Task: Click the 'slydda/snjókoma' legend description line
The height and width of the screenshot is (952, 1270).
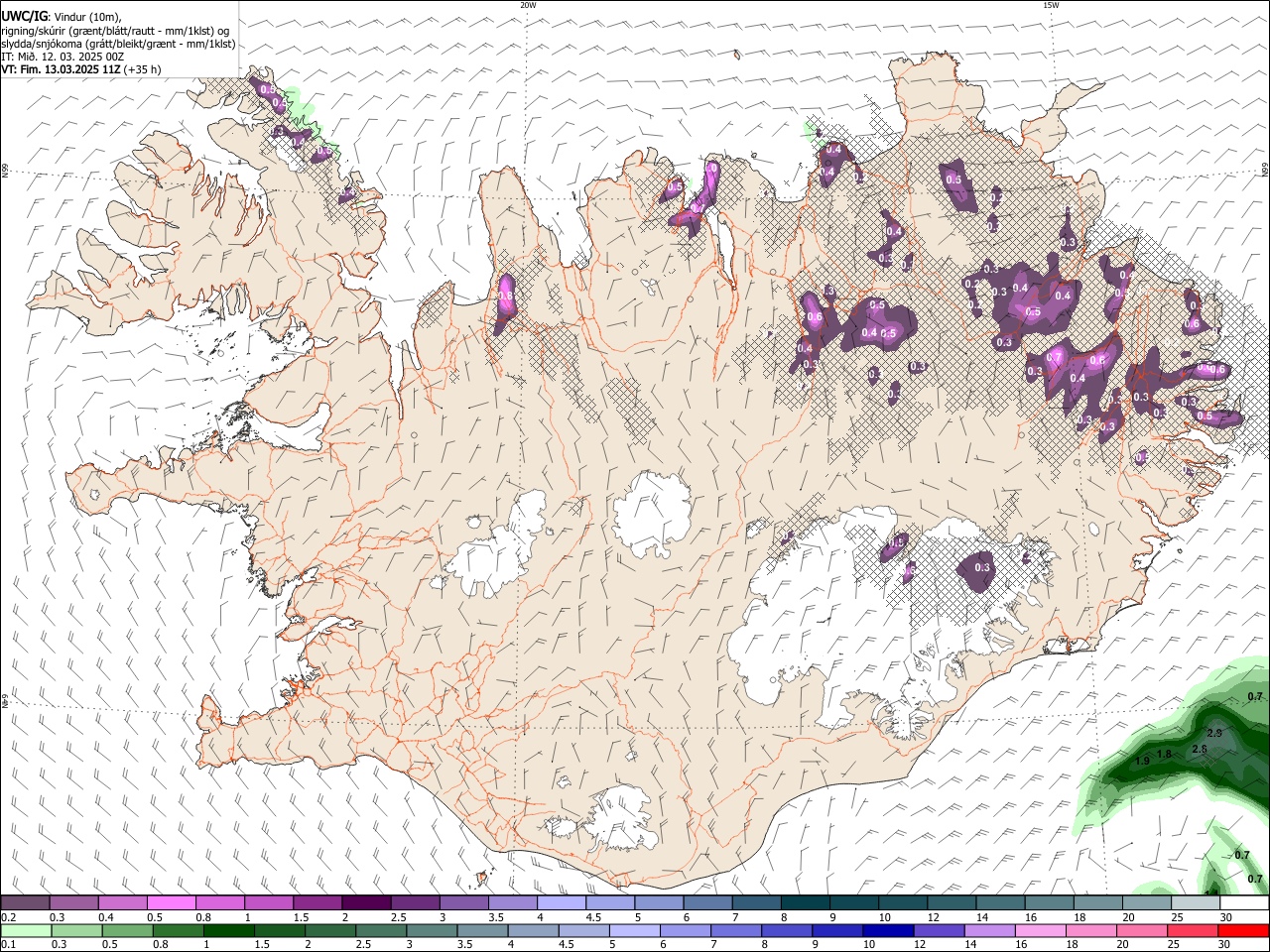Action: [119, 44]
